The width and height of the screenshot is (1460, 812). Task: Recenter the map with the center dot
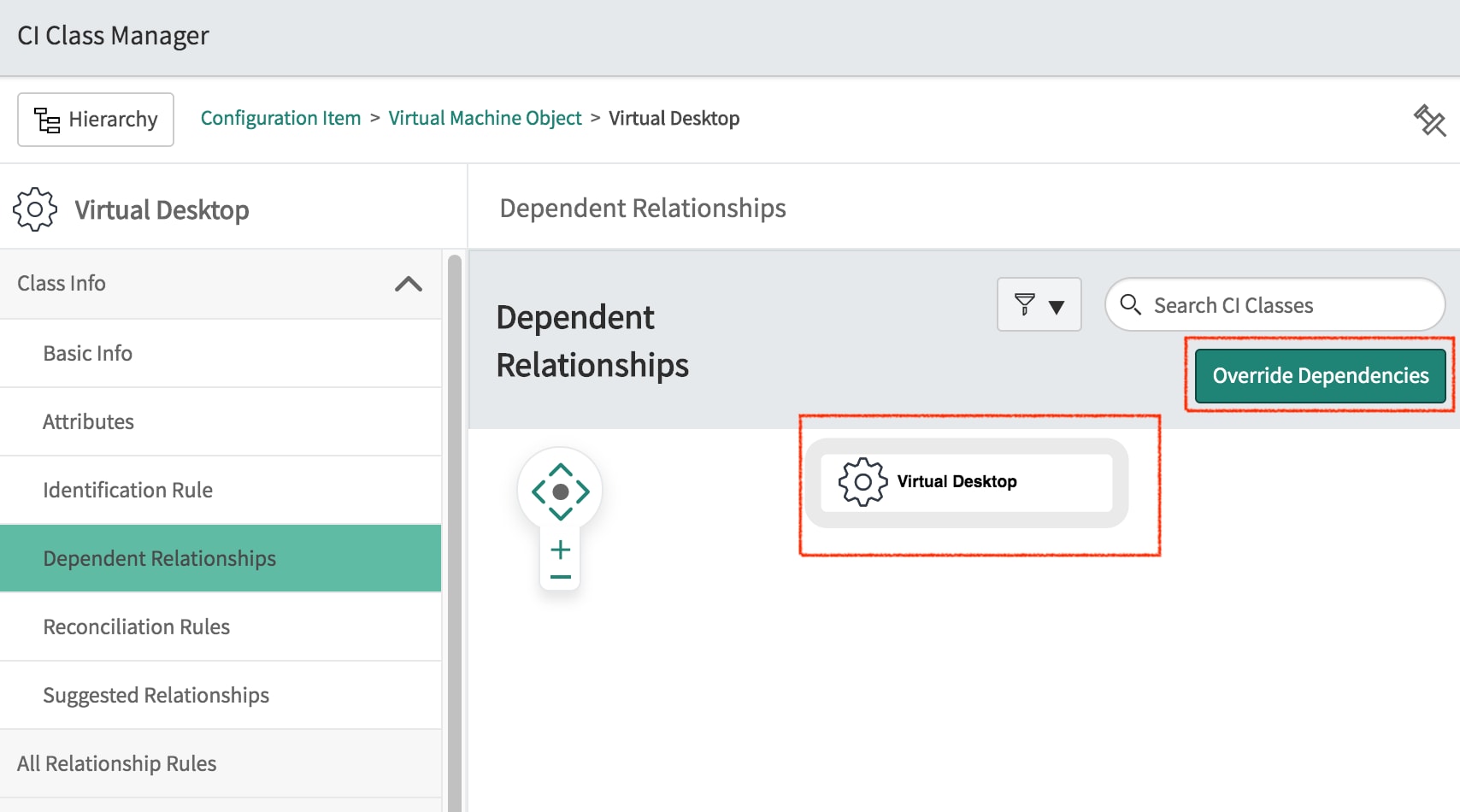[561, 491]
